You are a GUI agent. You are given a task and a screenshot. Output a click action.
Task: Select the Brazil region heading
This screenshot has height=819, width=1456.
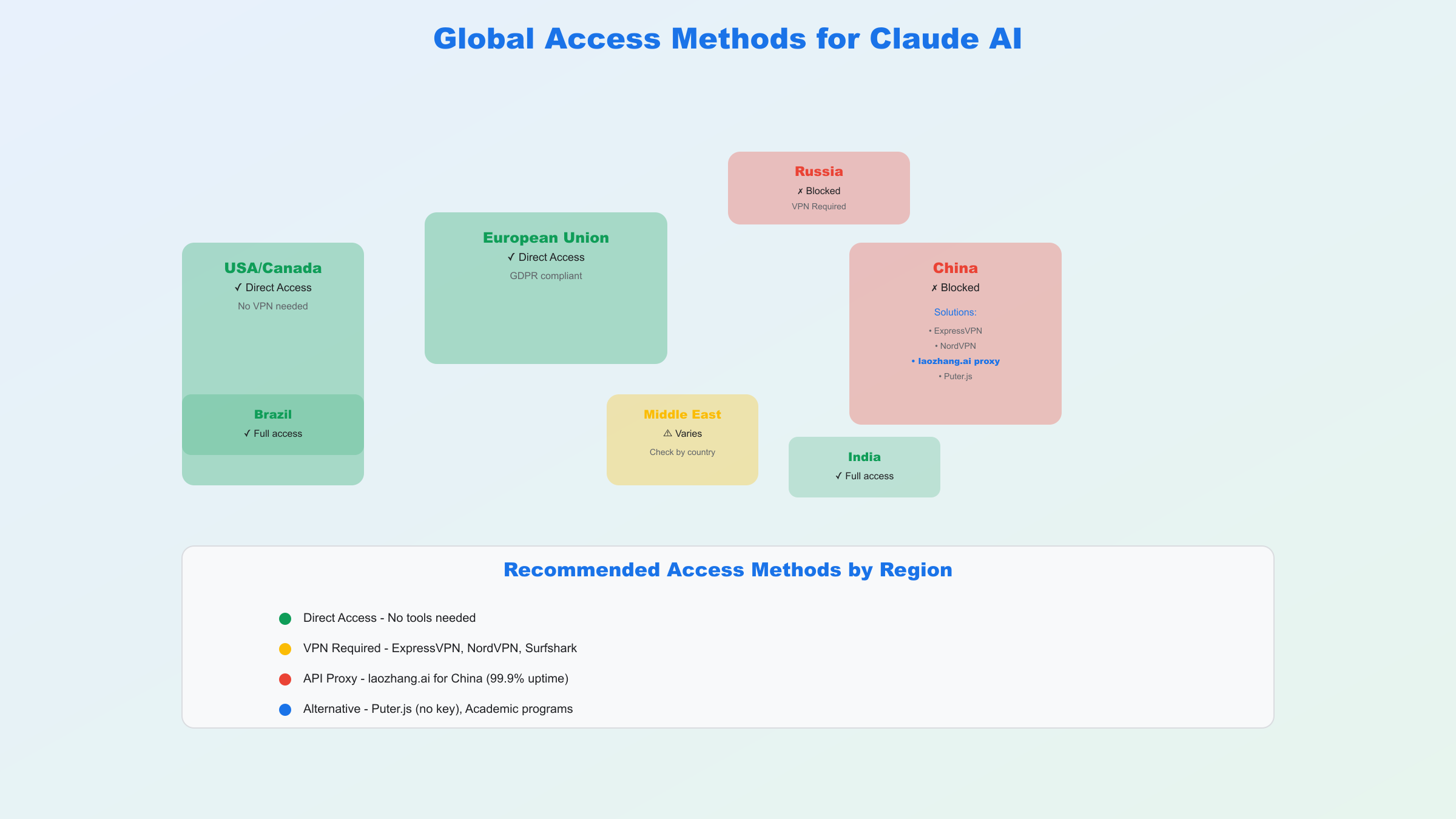pyautogui.click(x=273, y=414)
